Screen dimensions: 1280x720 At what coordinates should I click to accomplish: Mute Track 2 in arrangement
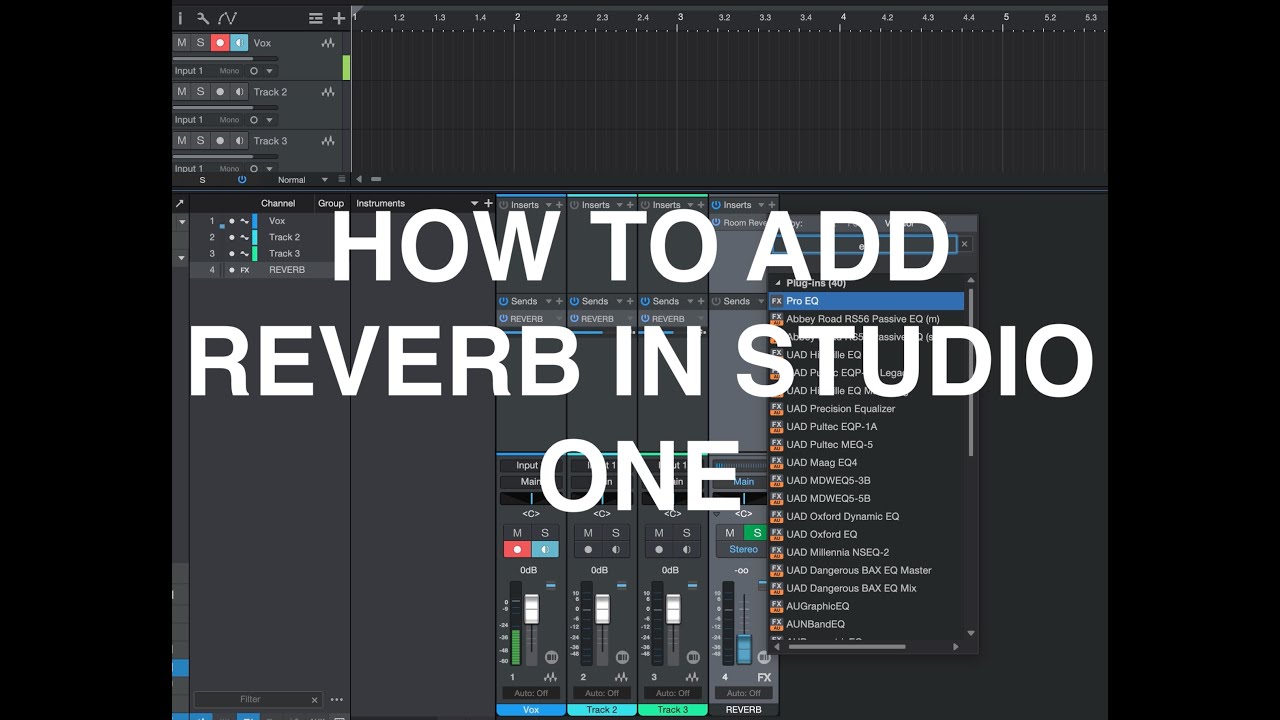tap(181, 92)
